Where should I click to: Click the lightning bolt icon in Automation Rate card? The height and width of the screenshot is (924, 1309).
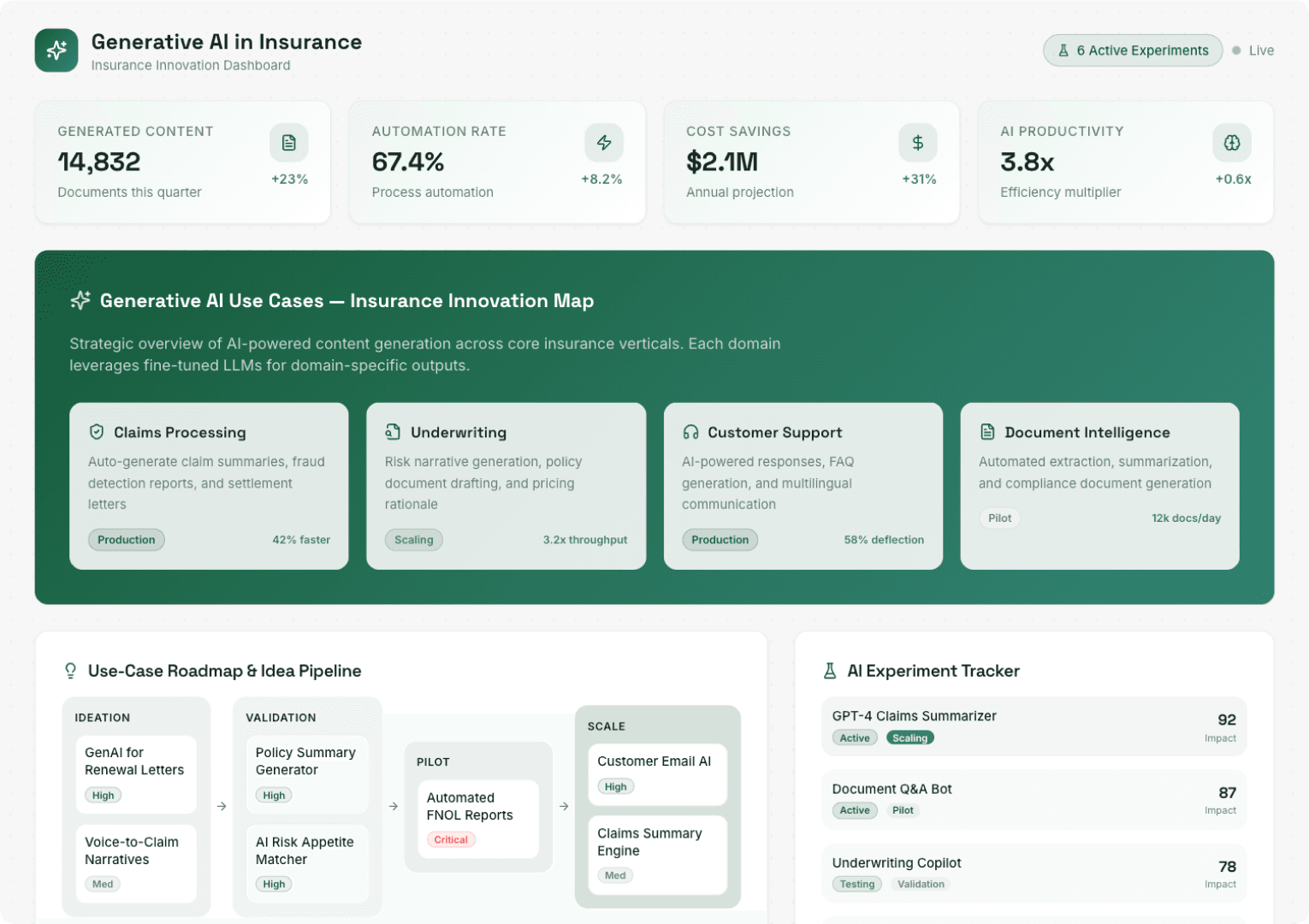(x=604, y=143)
